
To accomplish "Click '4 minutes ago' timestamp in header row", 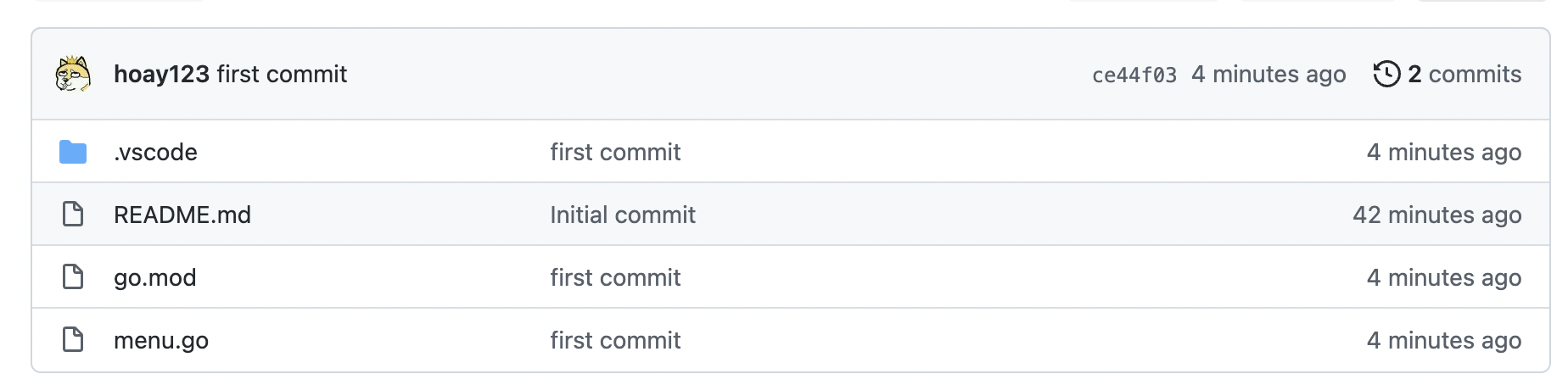I will [x=1268, y=75].
